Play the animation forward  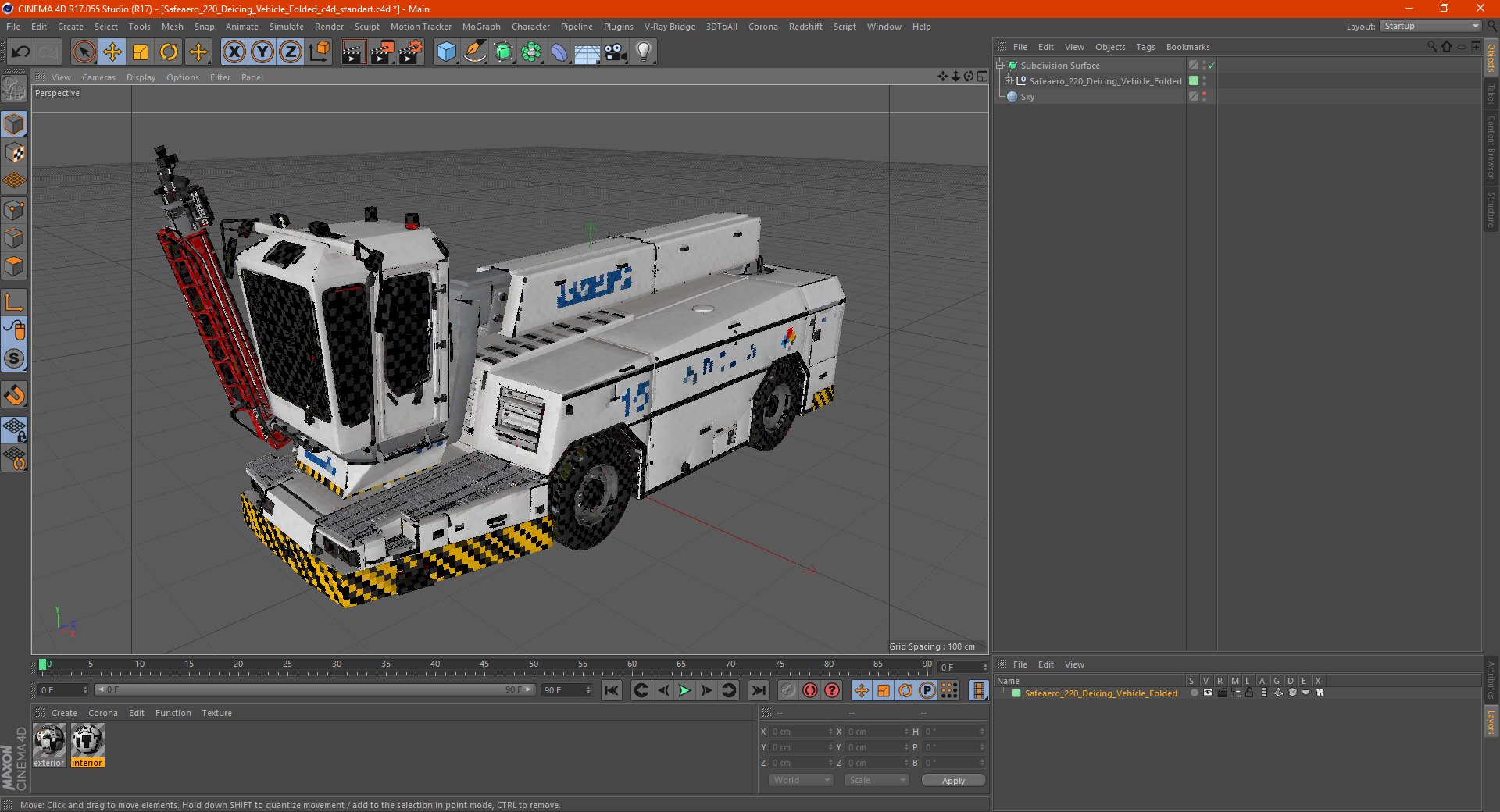(x=684, y=690)
